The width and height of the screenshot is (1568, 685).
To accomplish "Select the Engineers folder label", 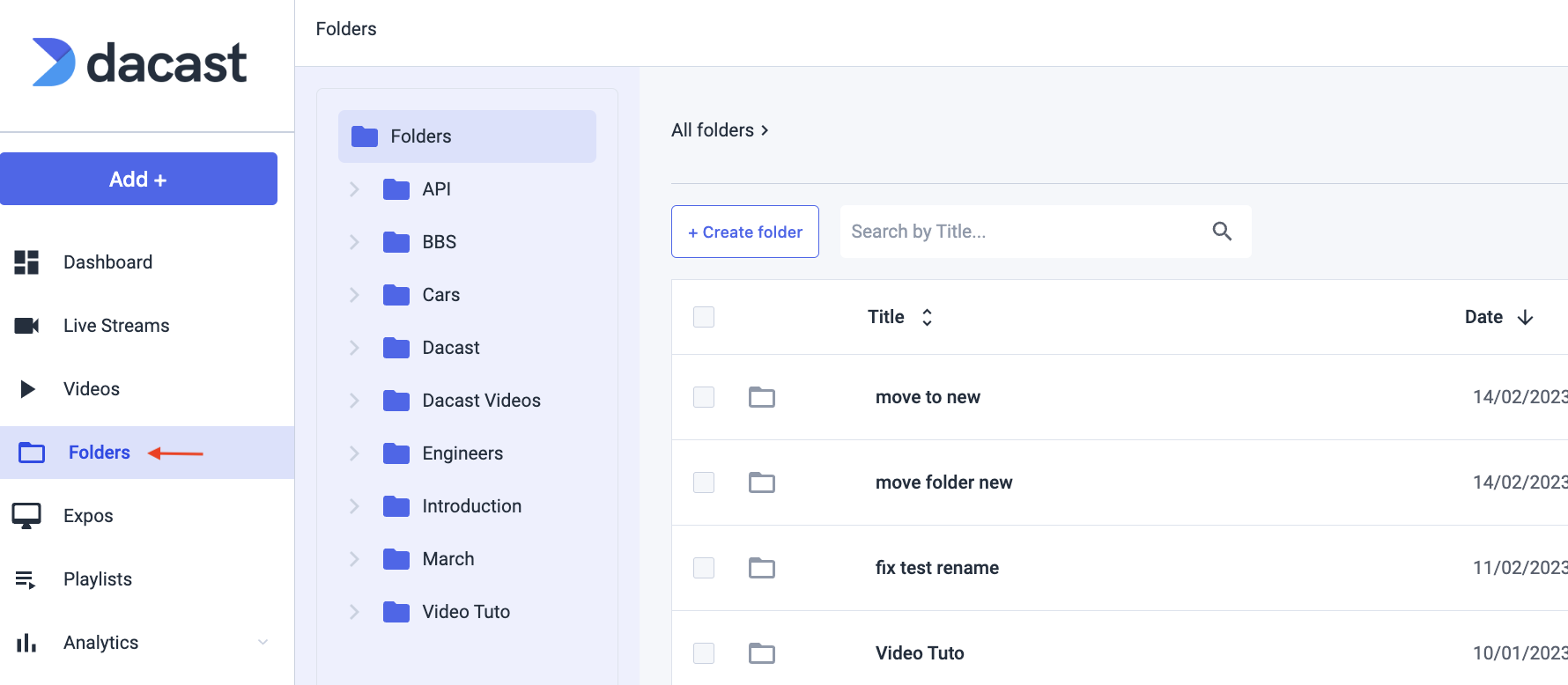I will pos(462,453).
